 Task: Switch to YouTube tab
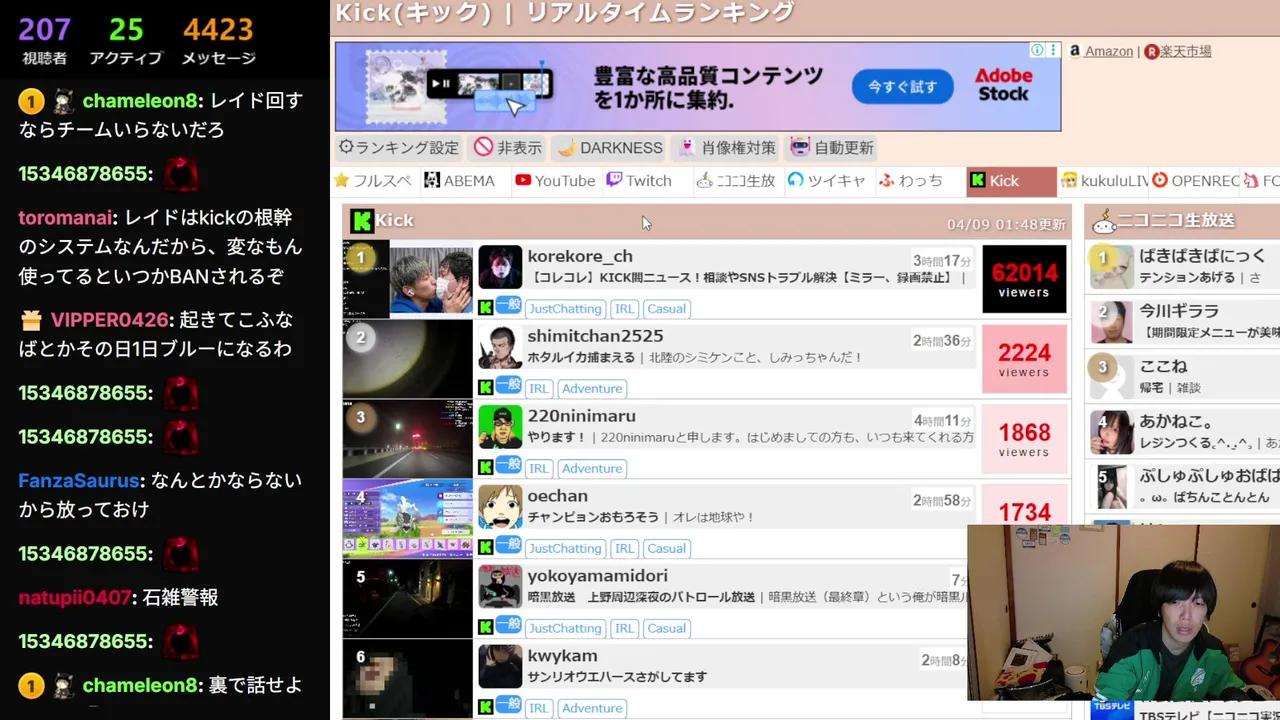(555, 181)
